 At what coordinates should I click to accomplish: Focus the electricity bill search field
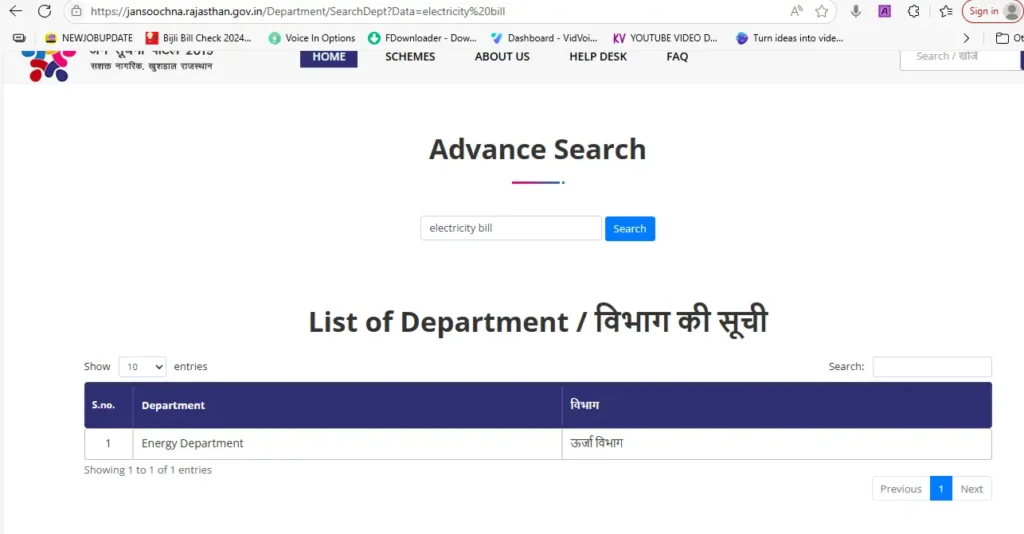tap(510, 228)
